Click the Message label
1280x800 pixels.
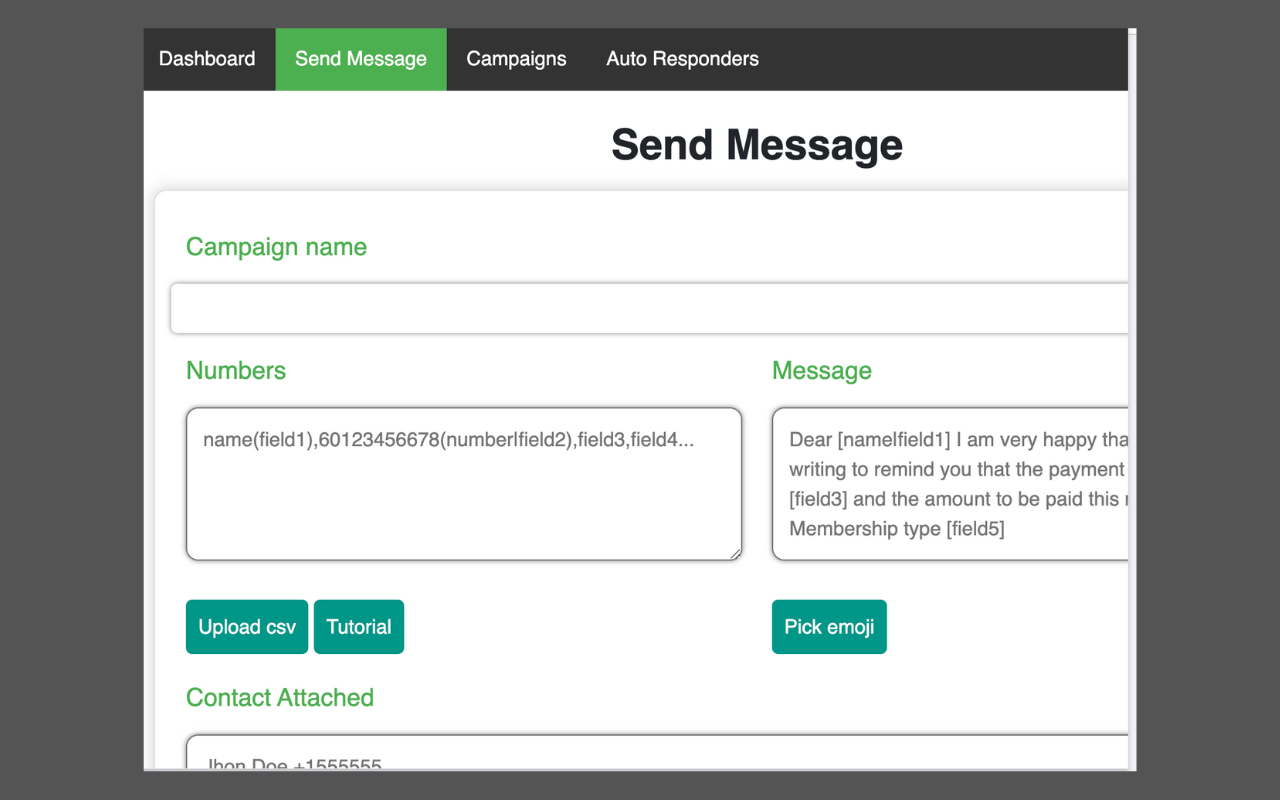point(822,371)
